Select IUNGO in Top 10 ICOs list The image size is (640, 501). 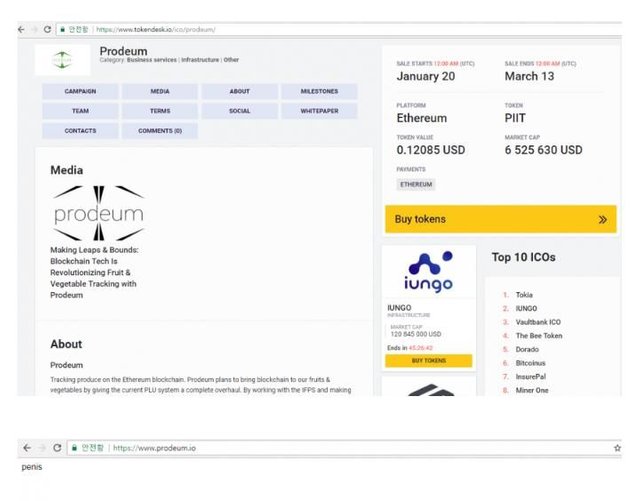(526, 309)
